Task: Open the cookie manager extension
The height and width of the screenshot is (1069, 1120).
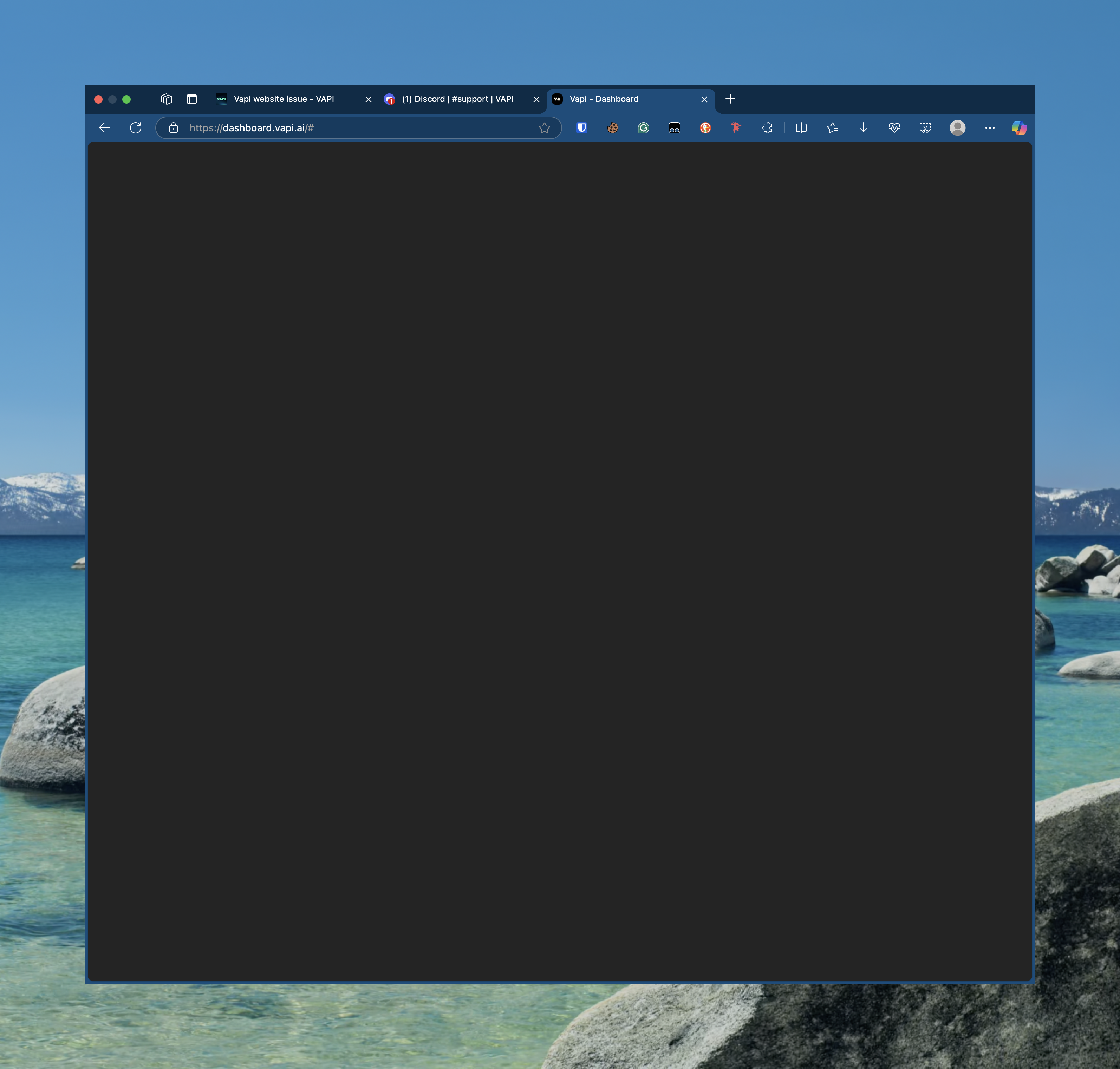Action: pos(612,127)
